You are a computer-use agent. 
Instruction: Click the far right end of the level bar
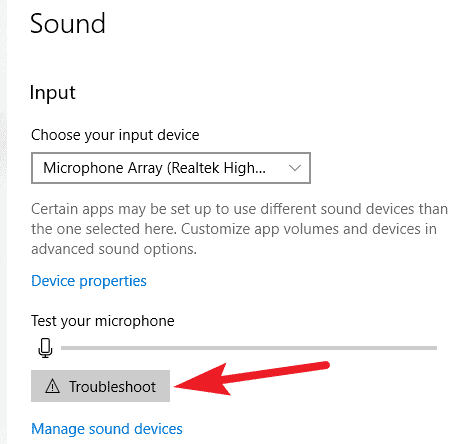433,348
